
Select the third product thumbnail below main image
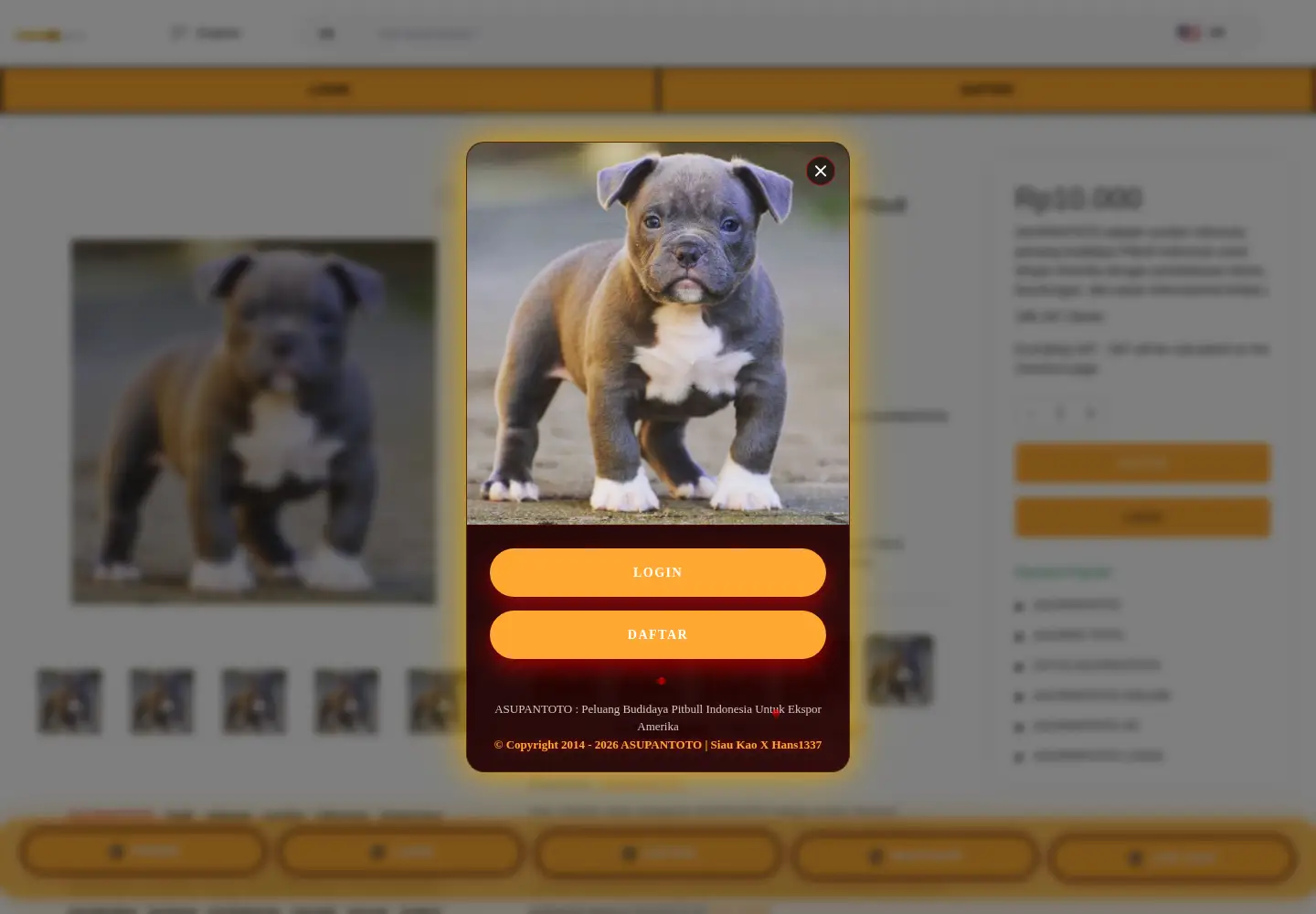254,701
